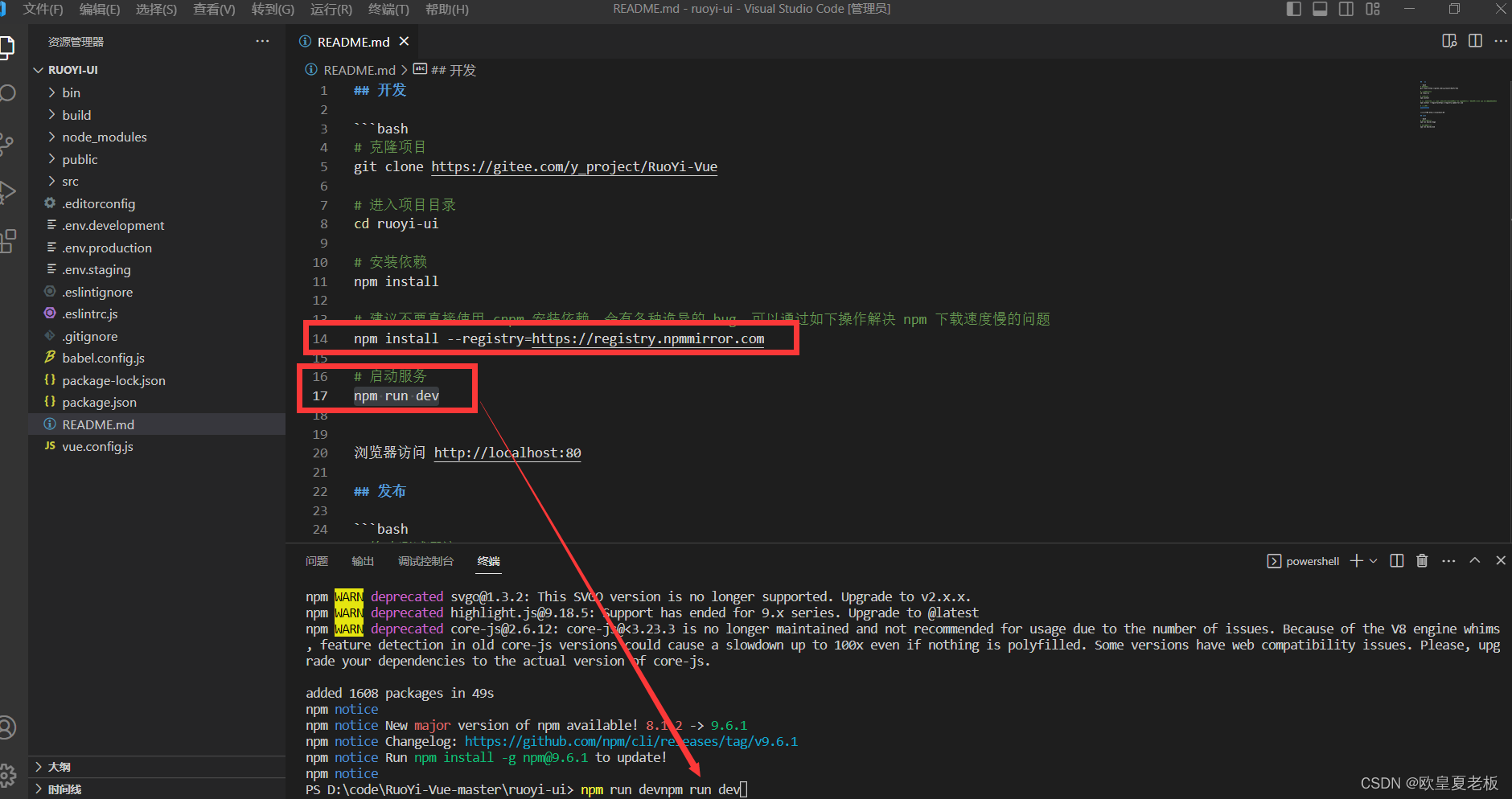Open the 文件(F) menu
Screen dimensions: 1512x799
click(43, 9)
